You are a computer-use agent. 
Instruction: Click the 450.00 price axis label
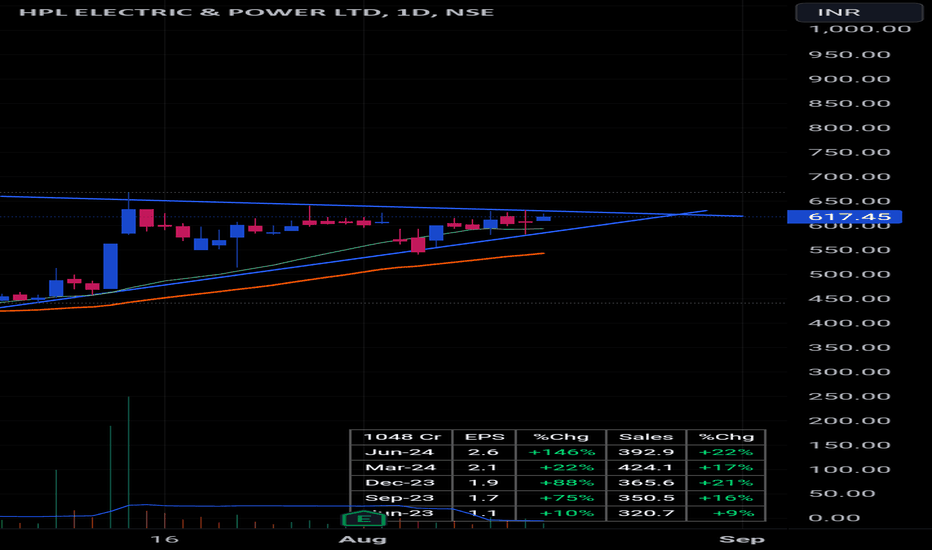pos(849,298)
